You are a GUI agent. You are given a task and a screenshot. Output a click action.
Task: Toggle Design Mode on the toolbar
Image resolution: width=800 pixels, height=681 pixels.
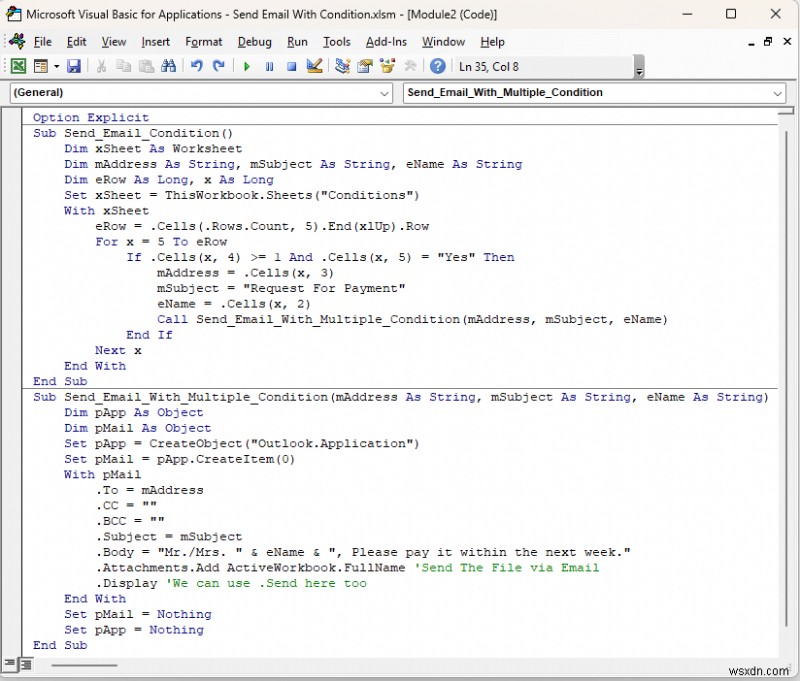313,66
